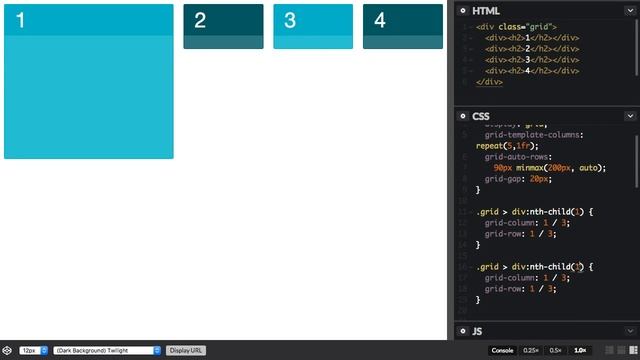This screenshot has height=360, width=640.
Task: Set preview zoom to 0.25x
Action: point(531,350)
